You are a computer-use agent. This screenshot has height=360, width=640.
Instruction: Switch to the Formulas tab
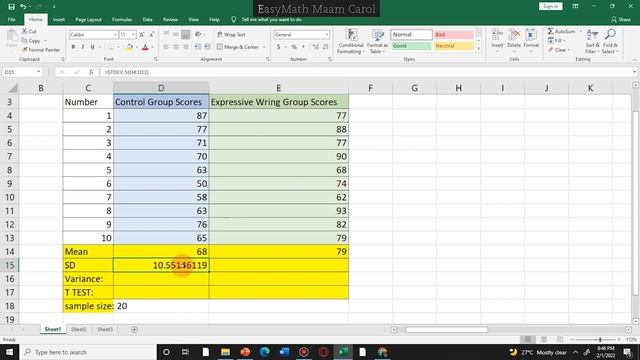pyautogui.click(x=122, y=20)
